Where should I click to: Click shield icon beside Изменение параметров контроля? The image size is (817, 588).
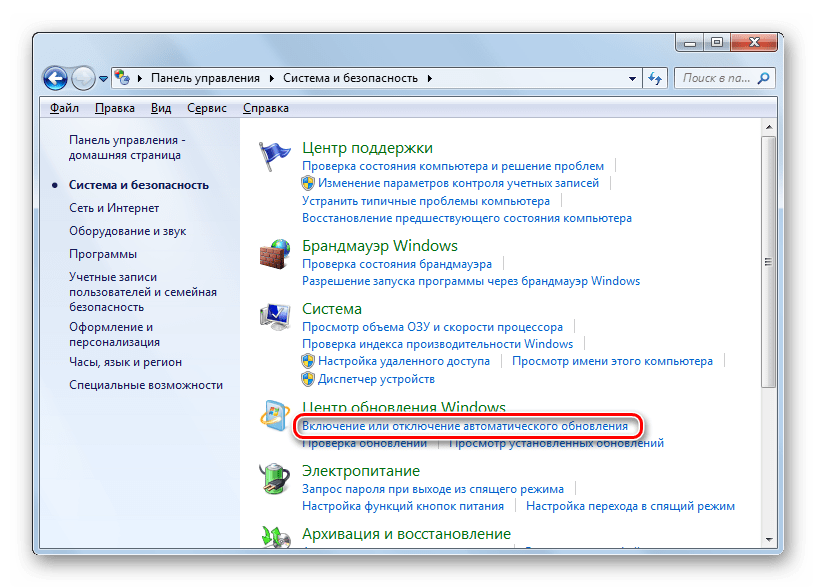point(308,183)
